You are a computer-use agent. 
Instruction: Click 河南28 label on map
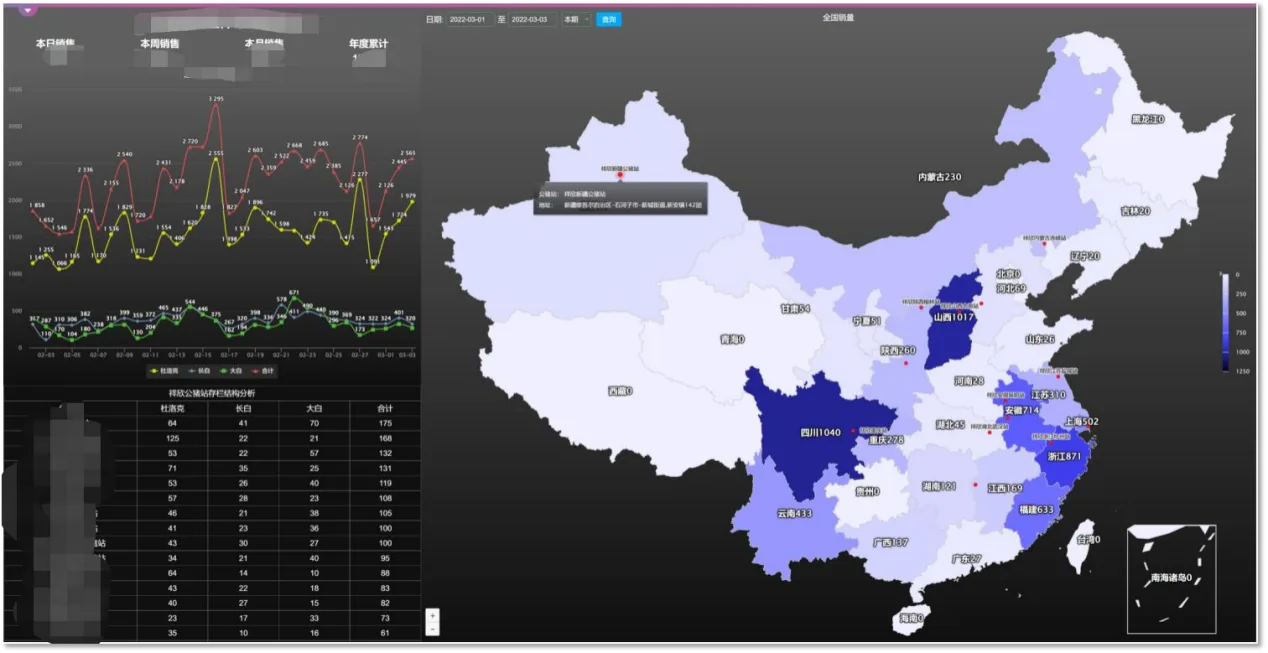click(x=969, y=381)
